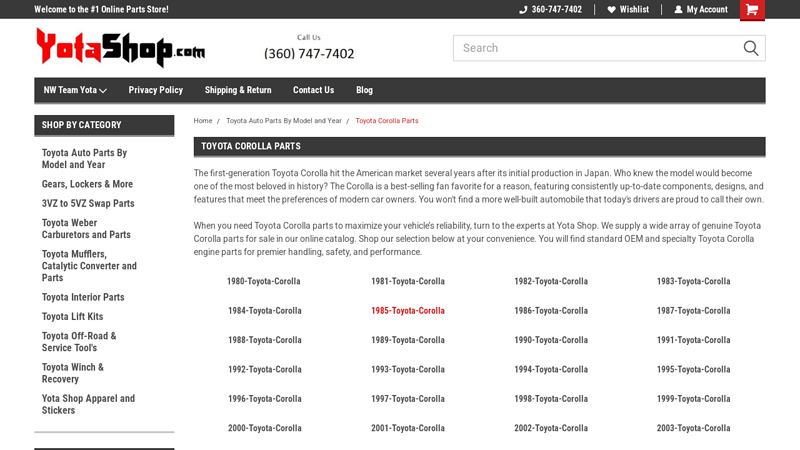This screenshot has height=450, width=800.
Task: Select 1995-Toyota-Corolla link
Action: [693, 369]
